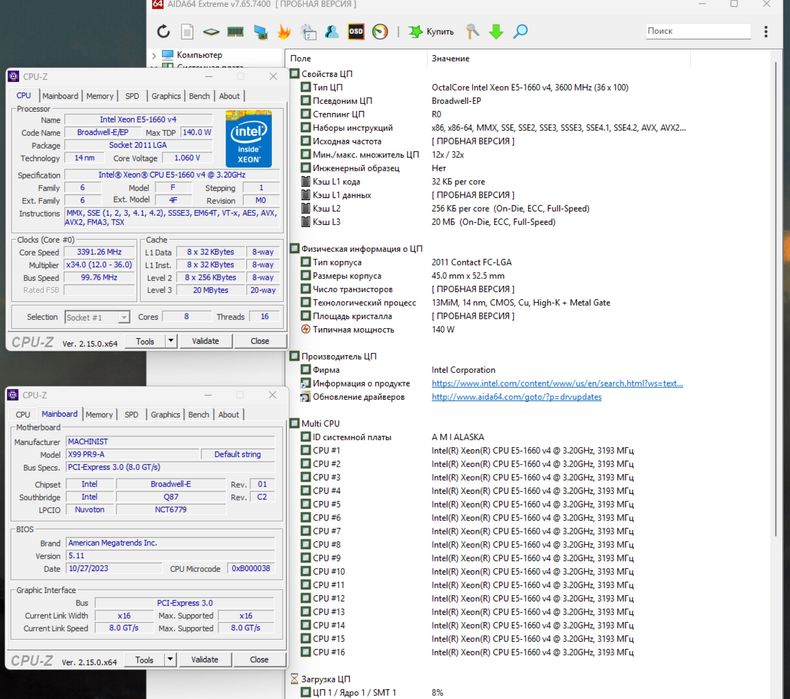Click the icon beside Типичная мощность
The height and width of the screenshot is (699, 790).
coord(305,329)
